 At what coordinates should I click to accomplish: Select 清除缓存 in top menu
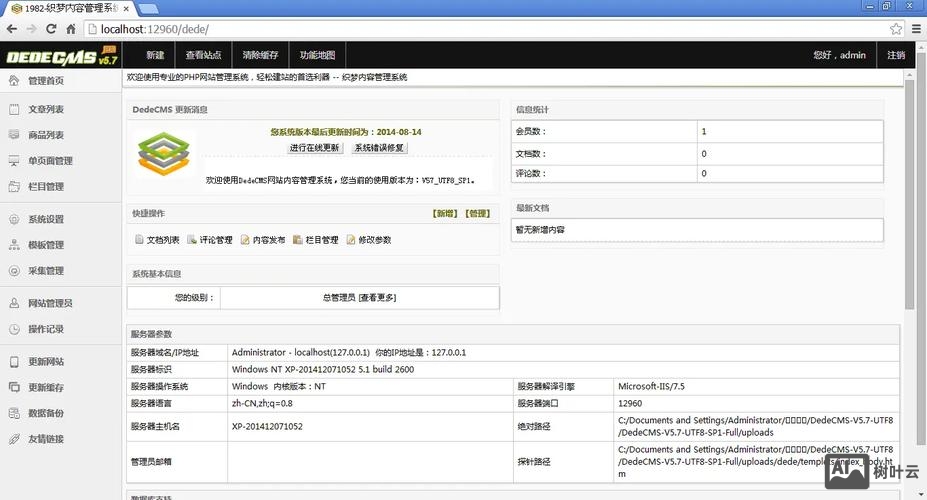pos(260,55)
